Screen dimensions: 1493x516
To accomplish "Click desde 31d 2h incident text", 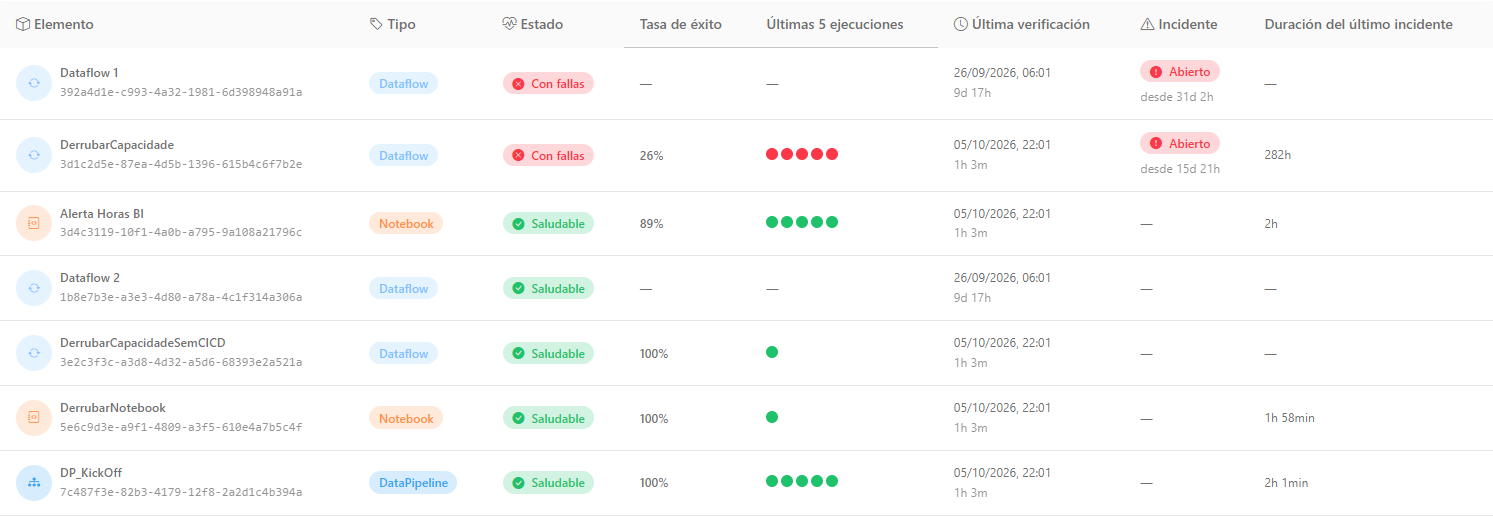I will (1177, 97).
